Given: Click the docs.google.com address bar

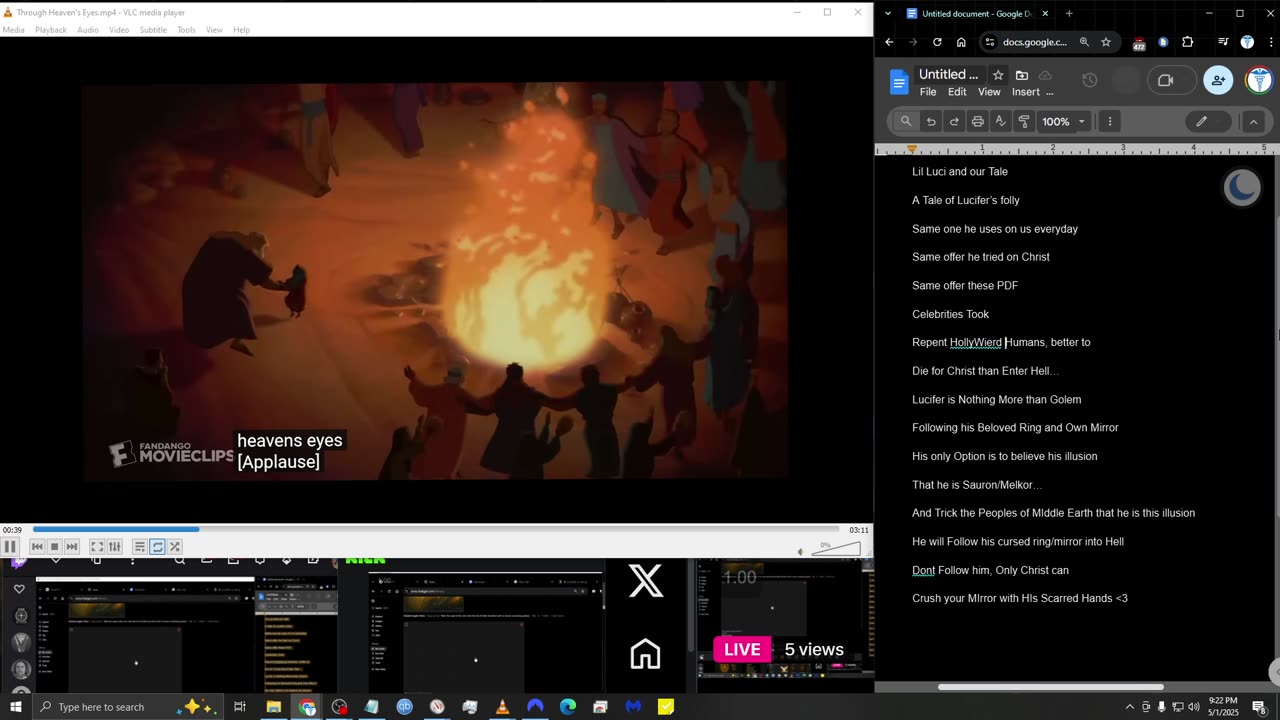Looking at the screenshot, I should coord(1035,42).
